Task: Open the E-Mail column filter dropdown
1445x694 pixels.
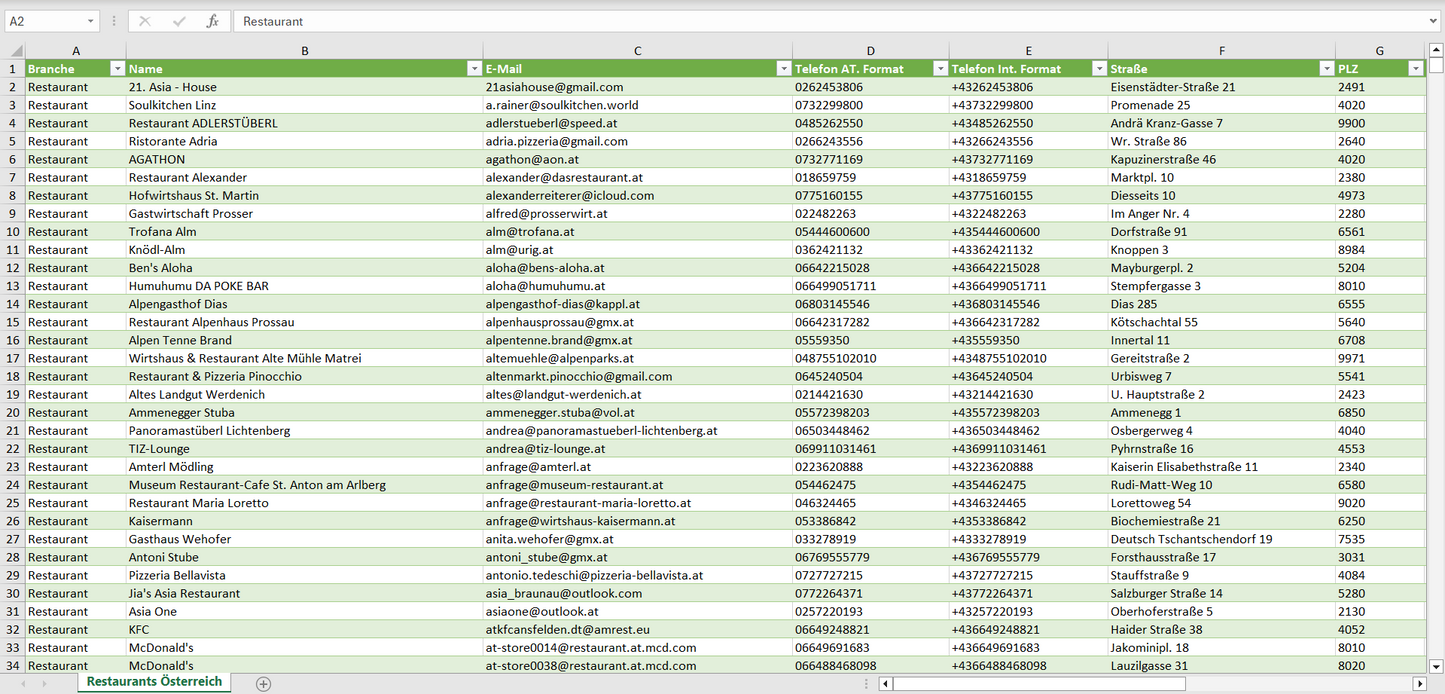Action: [x=783, y=69]
